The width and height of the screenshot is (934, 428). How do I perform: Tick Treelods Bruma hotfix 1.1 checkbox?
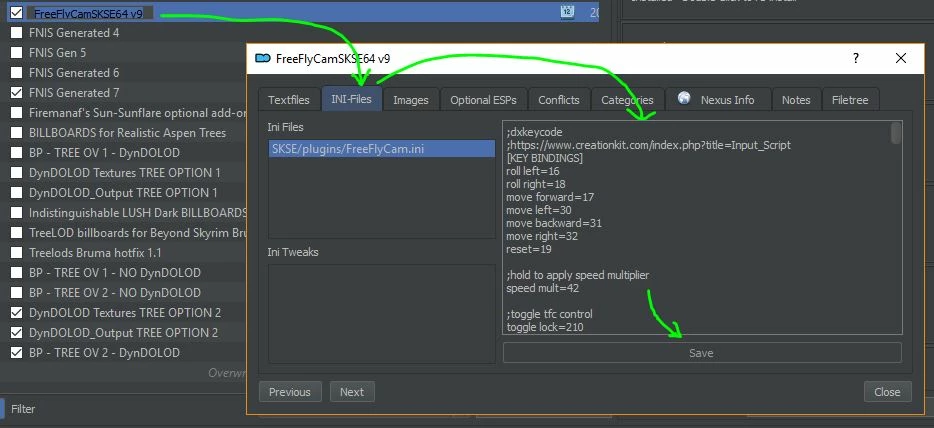(x=17, y=253)
